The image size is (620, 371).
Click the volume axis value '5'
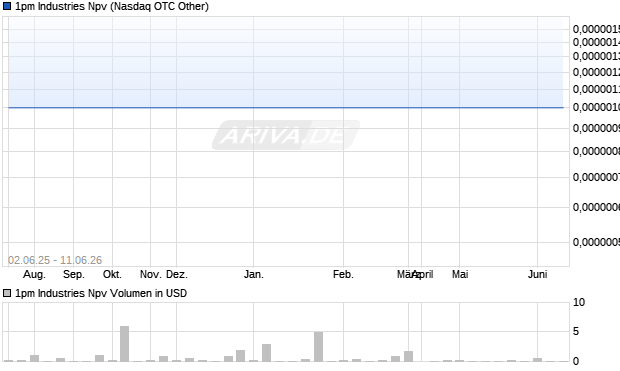pos(576,331)
